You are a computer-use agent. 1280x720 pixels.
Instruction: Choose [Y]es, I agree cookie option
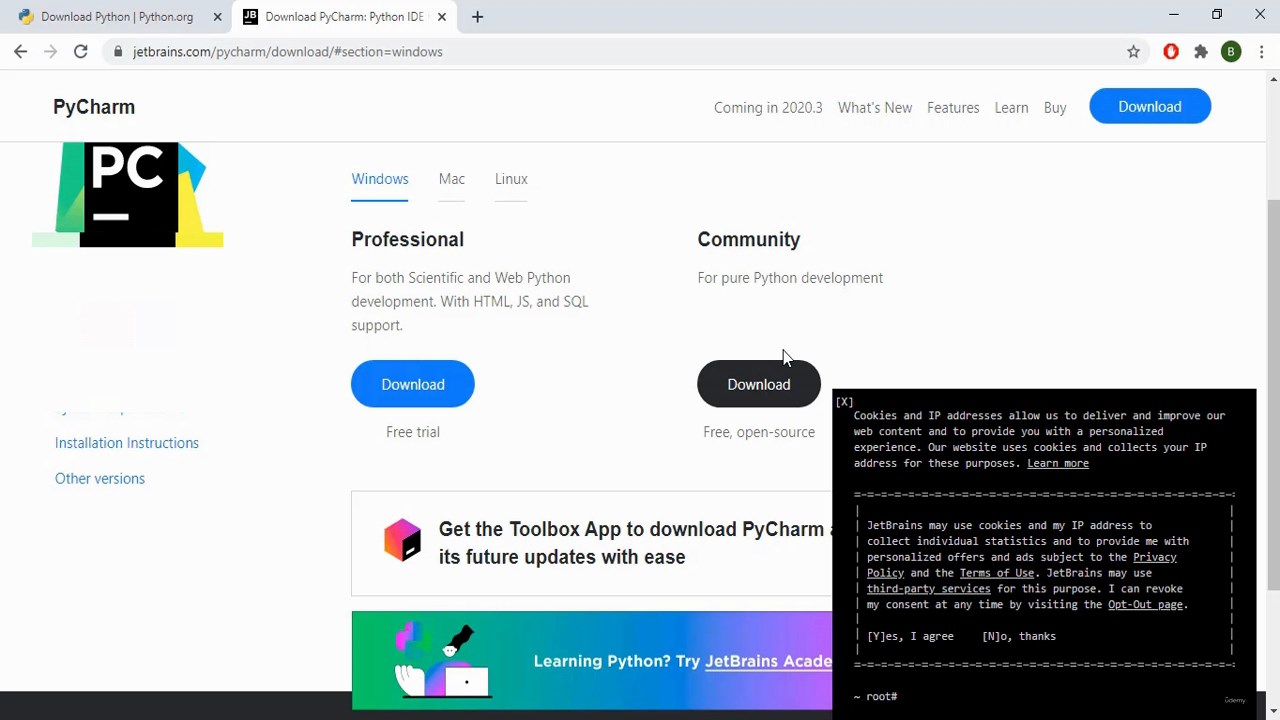coord(910,636)
